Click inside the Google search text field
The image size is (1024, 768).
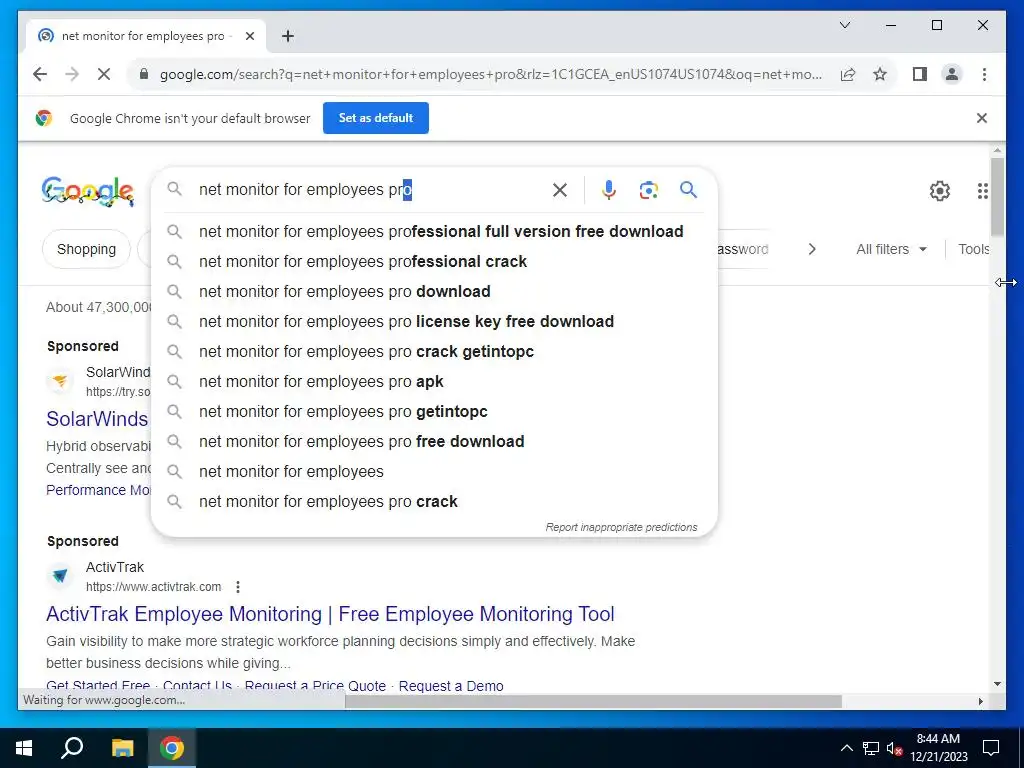[370, 190]
